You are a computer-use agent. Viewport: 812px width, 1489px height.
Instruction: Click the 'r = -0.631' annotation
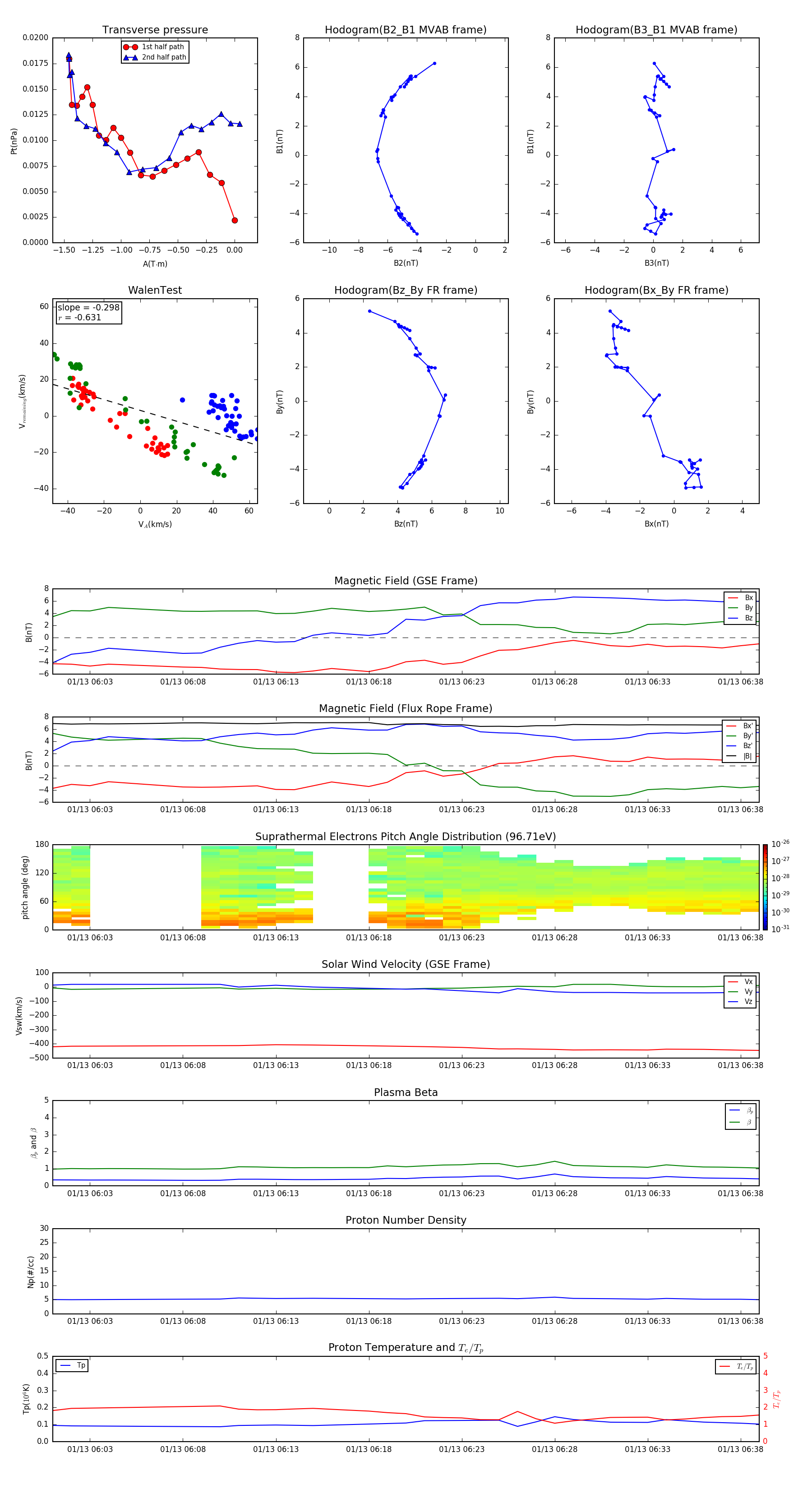[80, 317]
